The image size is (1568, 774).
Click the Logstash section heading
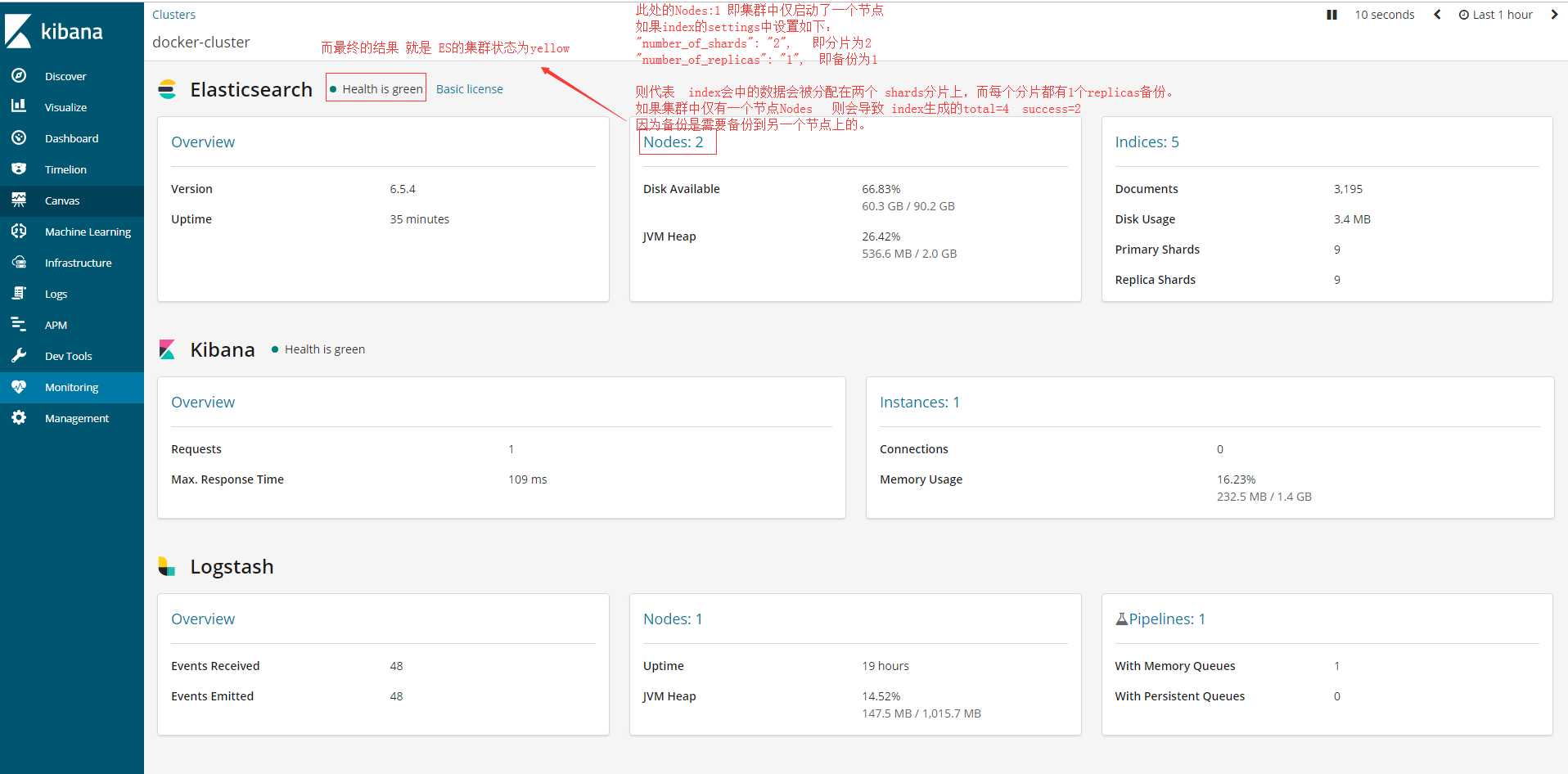pyautogui.click(x=232, y=566)
